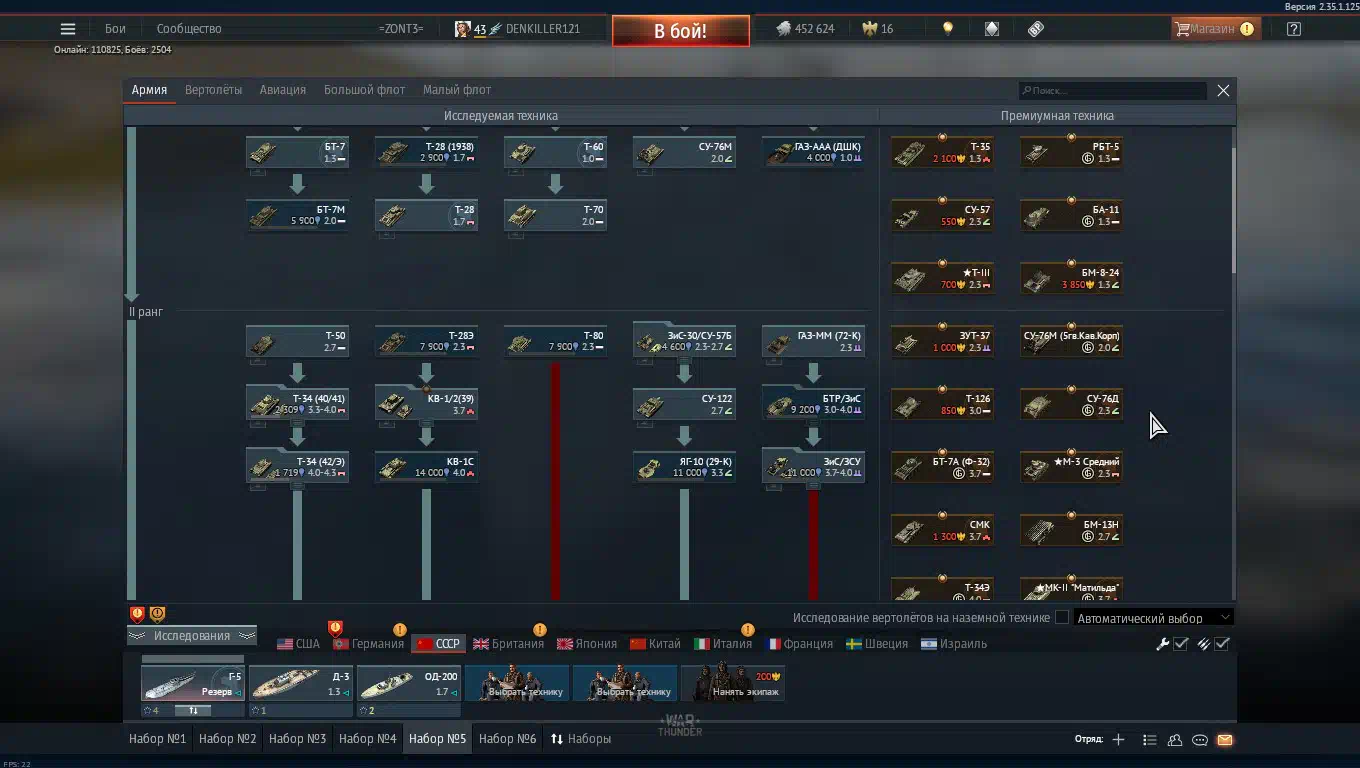The height and width of the screenshot is (768, 1360).
Task: Select the СУ-122 vehicle card
Action: click(x=685, y=404)
